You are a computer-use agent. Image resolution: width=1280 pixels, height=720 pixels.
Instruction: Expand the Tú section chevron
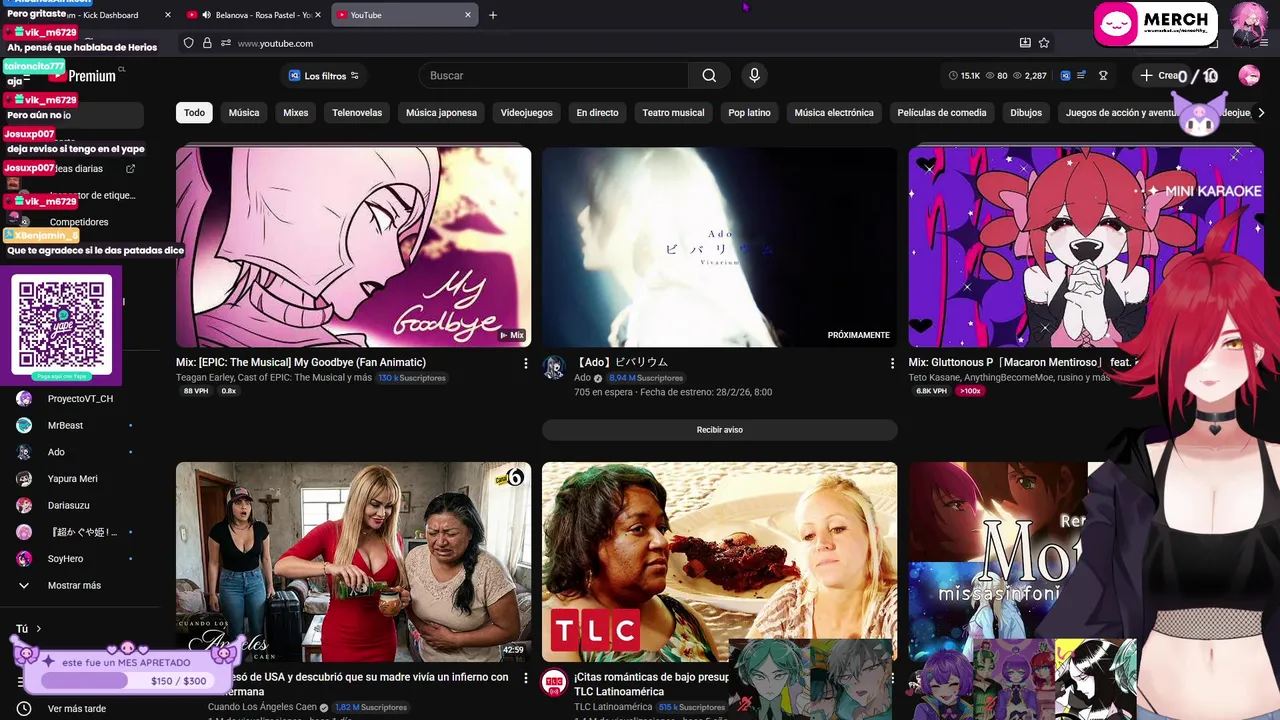point(38,629)
